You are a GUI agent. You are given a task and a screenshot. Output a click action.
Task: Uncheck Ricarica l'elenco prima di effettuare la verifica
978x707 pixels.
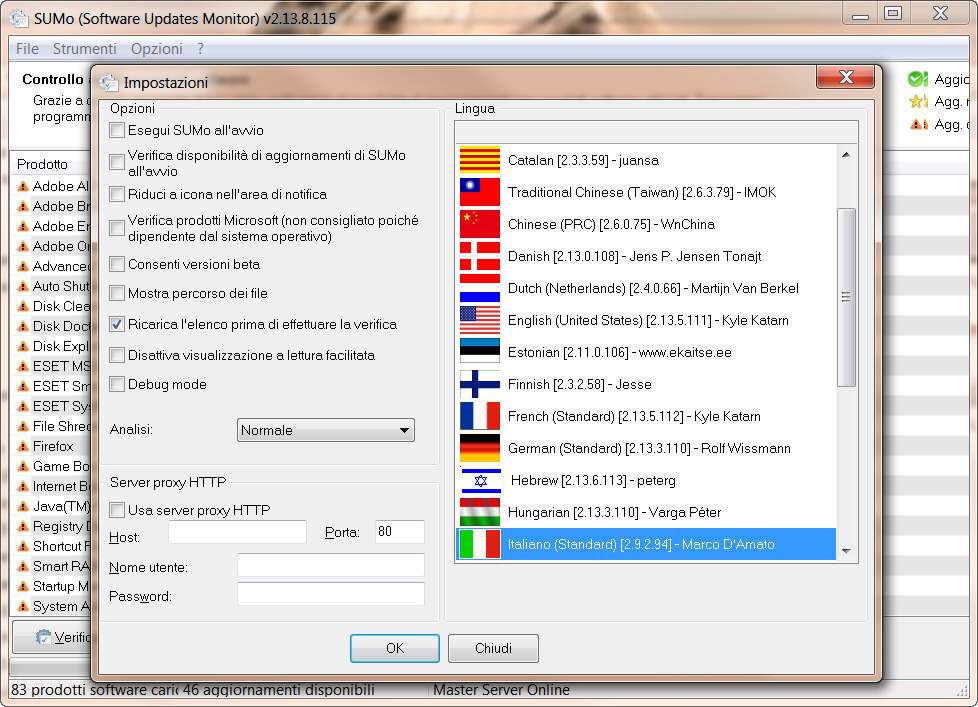117,324
